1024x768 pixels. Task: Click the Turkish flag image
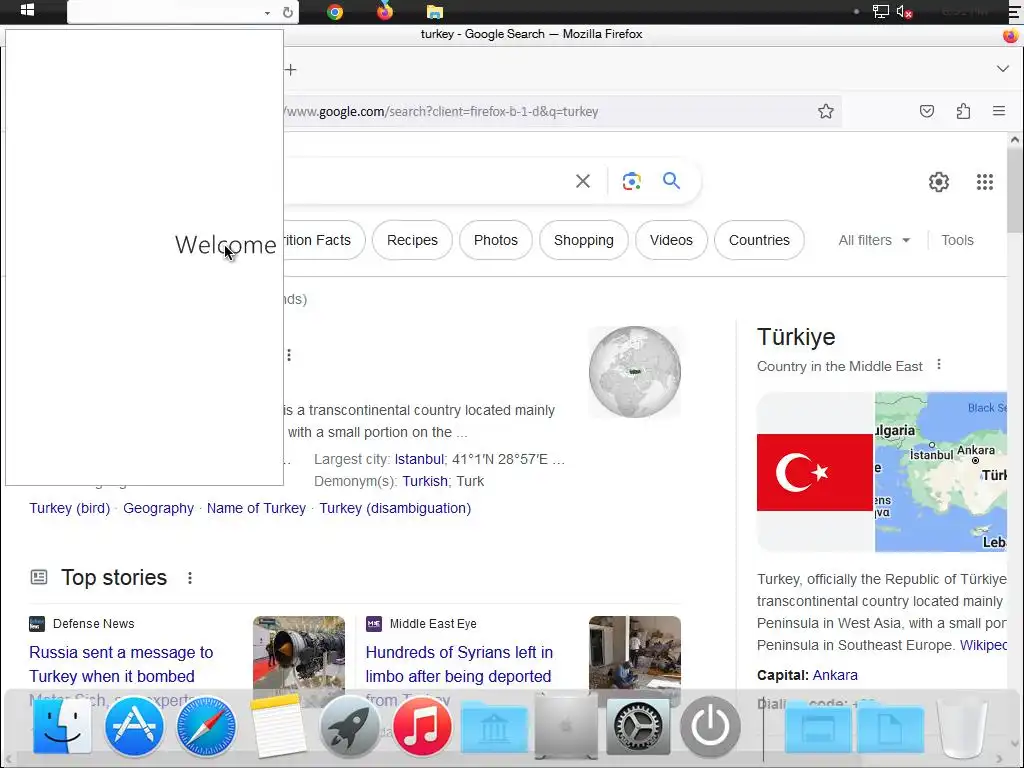(x=814, y=472)
